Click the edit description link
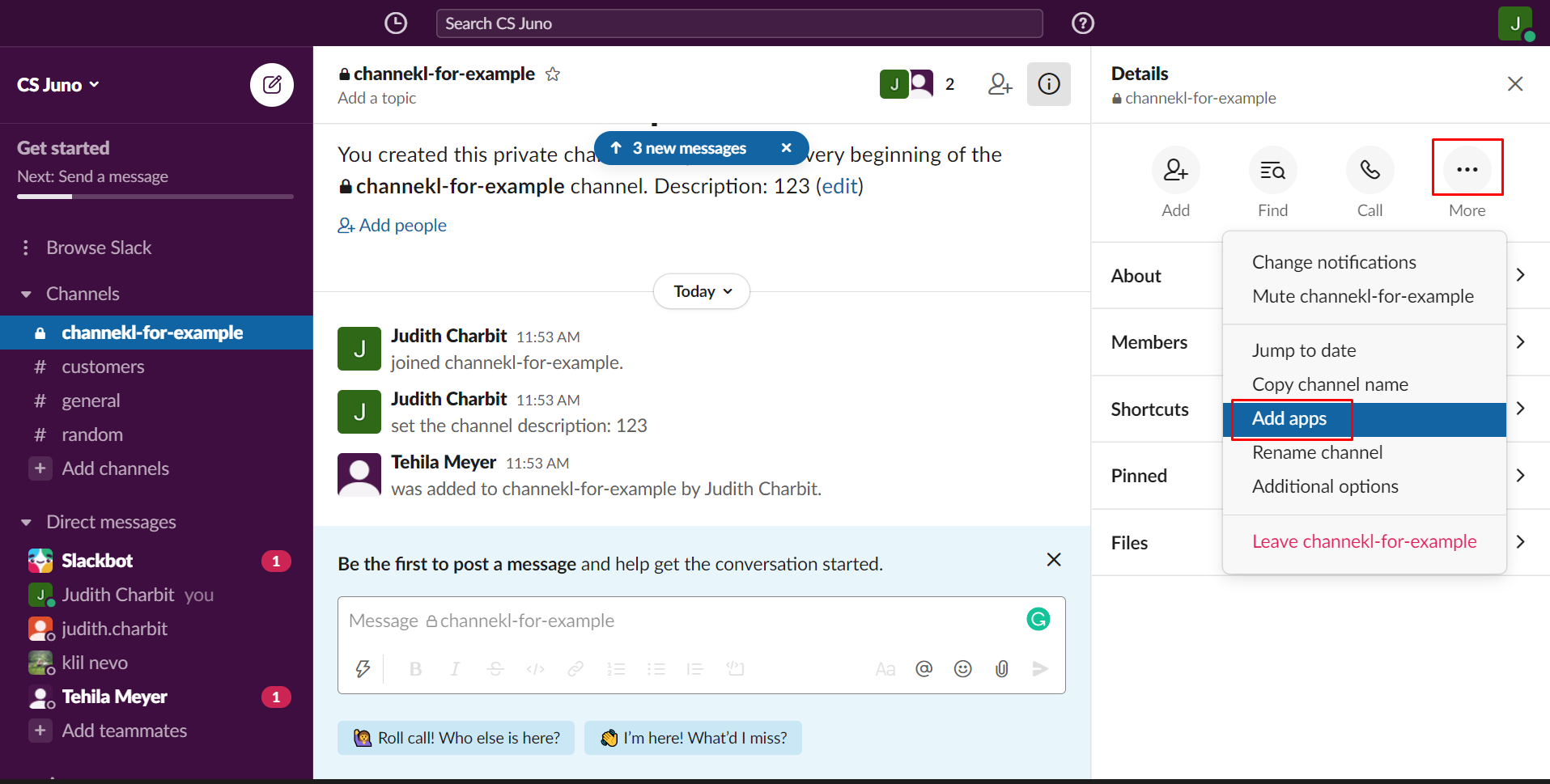1550x784 pixels. click(839, 186)
